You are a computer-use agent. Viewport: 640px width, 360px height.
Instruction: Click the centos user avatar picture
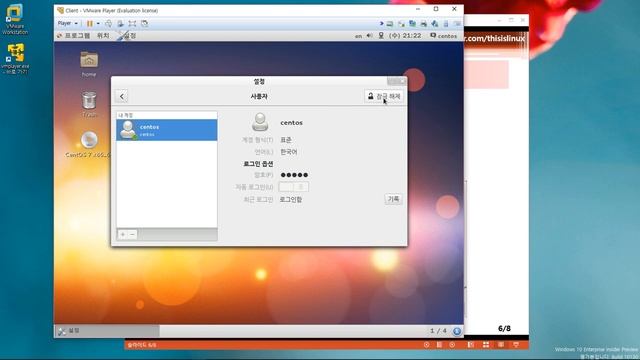pos(260,122)
